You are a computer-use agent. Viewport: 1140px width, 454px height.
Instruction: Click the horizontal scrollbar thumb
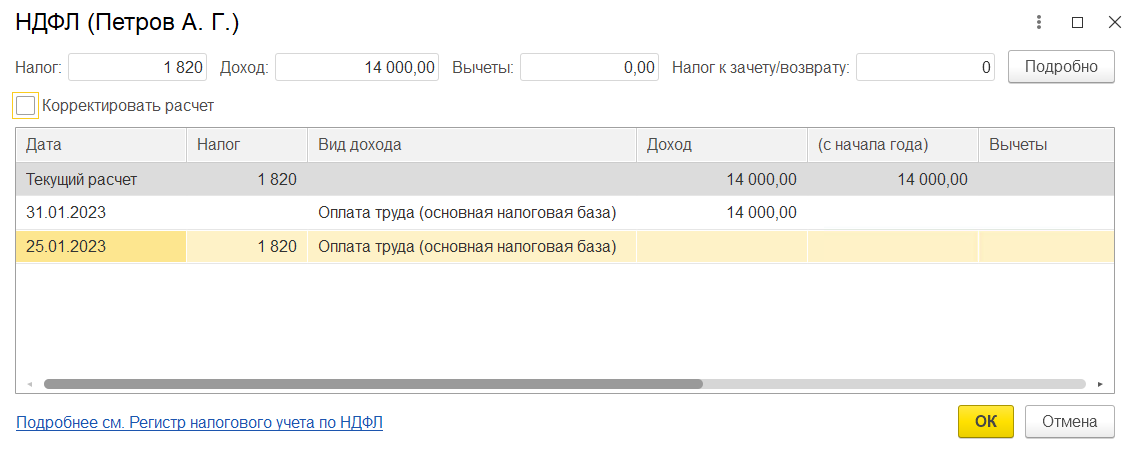click(x=373, y=384)
